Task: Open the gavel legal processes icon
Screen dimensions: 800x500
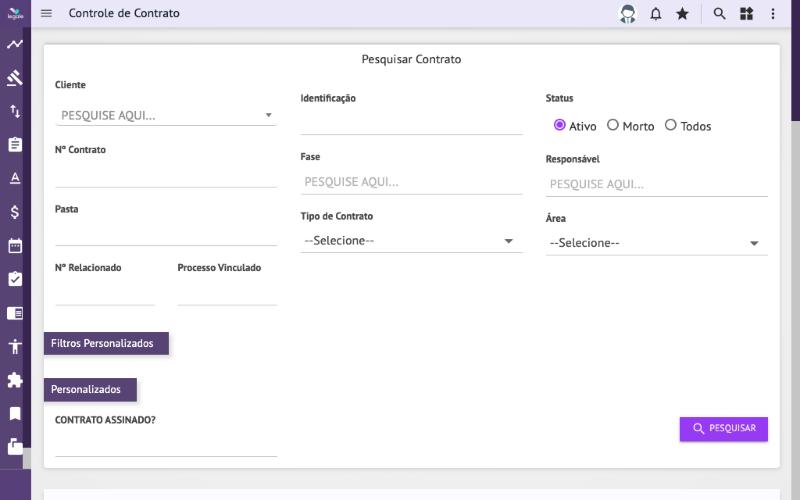Action: click(x=15, y=78)
